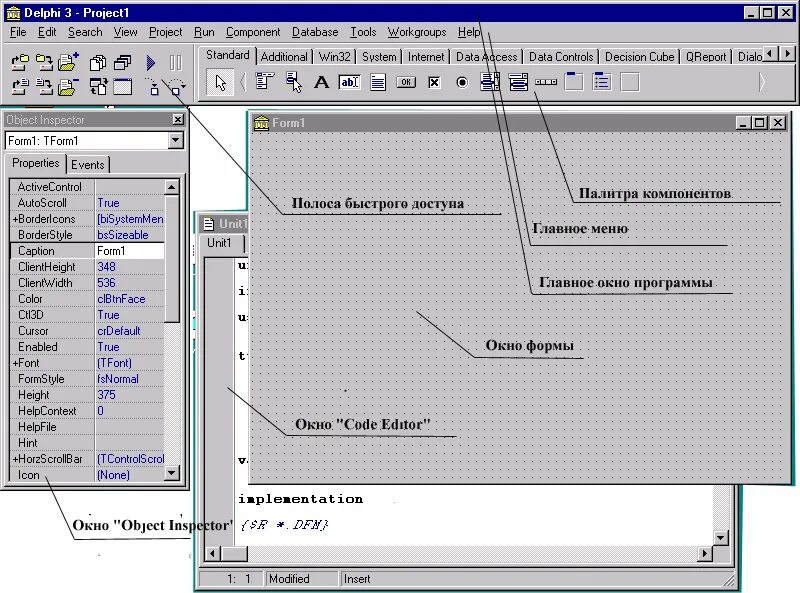
Task: Expand the Font property
Action: click(15, 363)
